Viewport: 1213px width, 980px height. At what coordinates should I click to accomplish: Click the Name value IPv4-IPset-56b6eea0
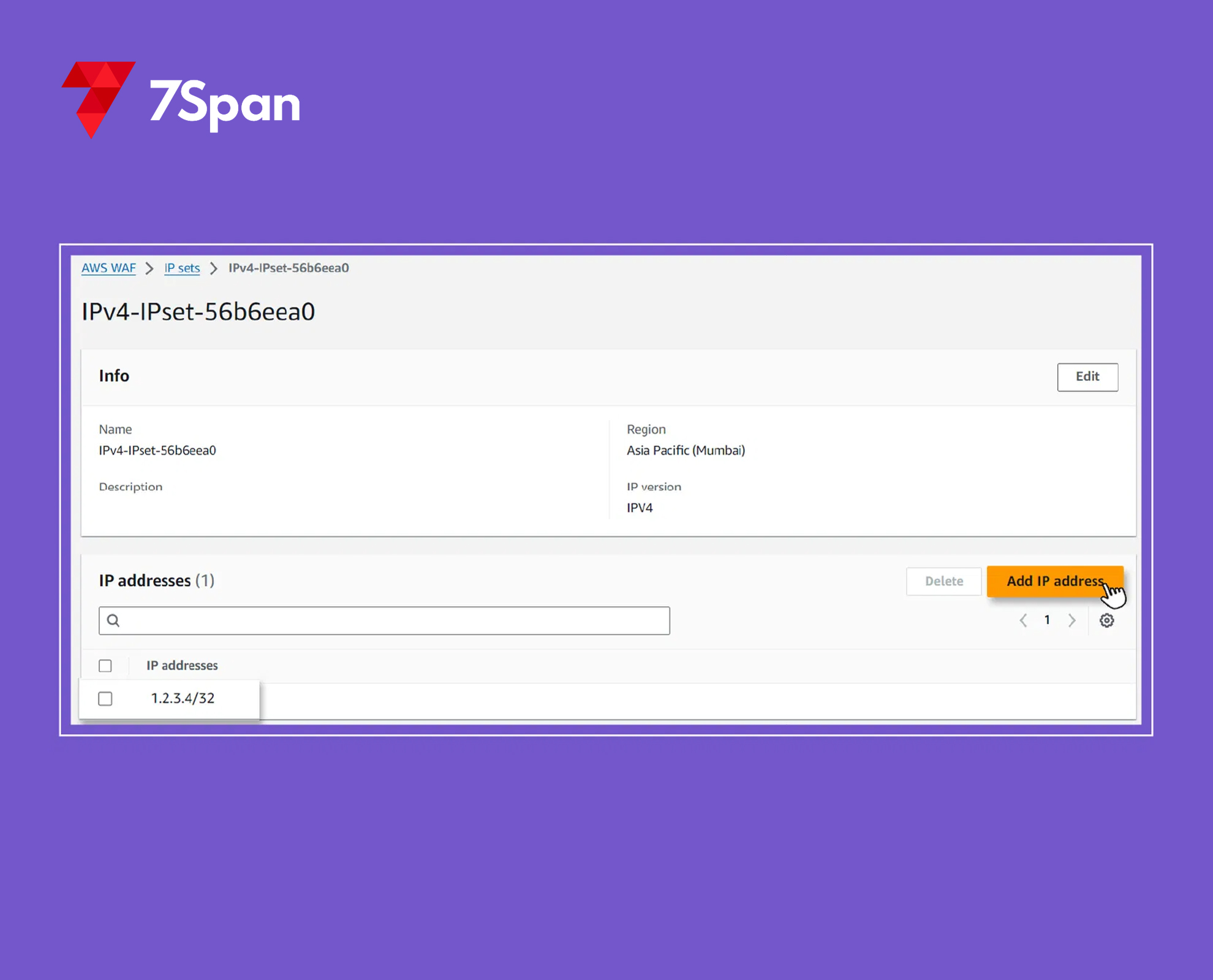157,451
